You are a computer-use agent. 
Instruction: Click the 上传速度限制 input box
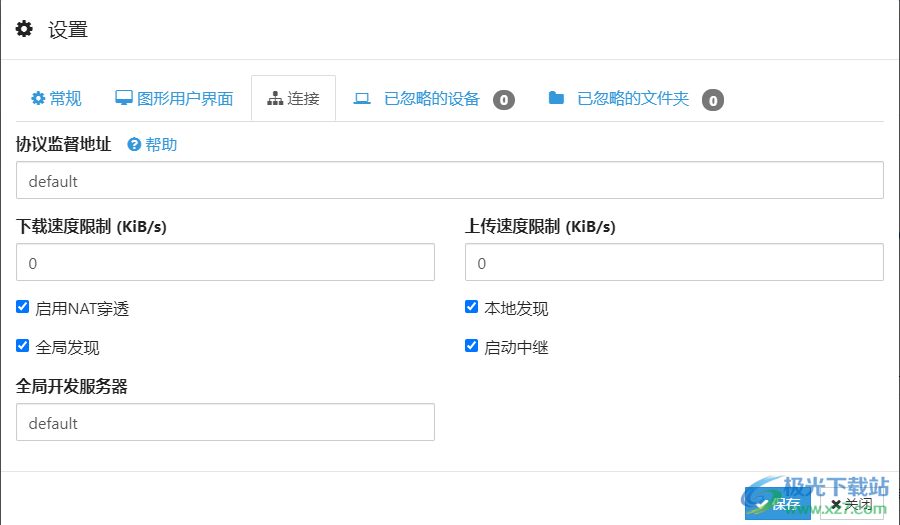pyautogui.click(x=674, y=262)
